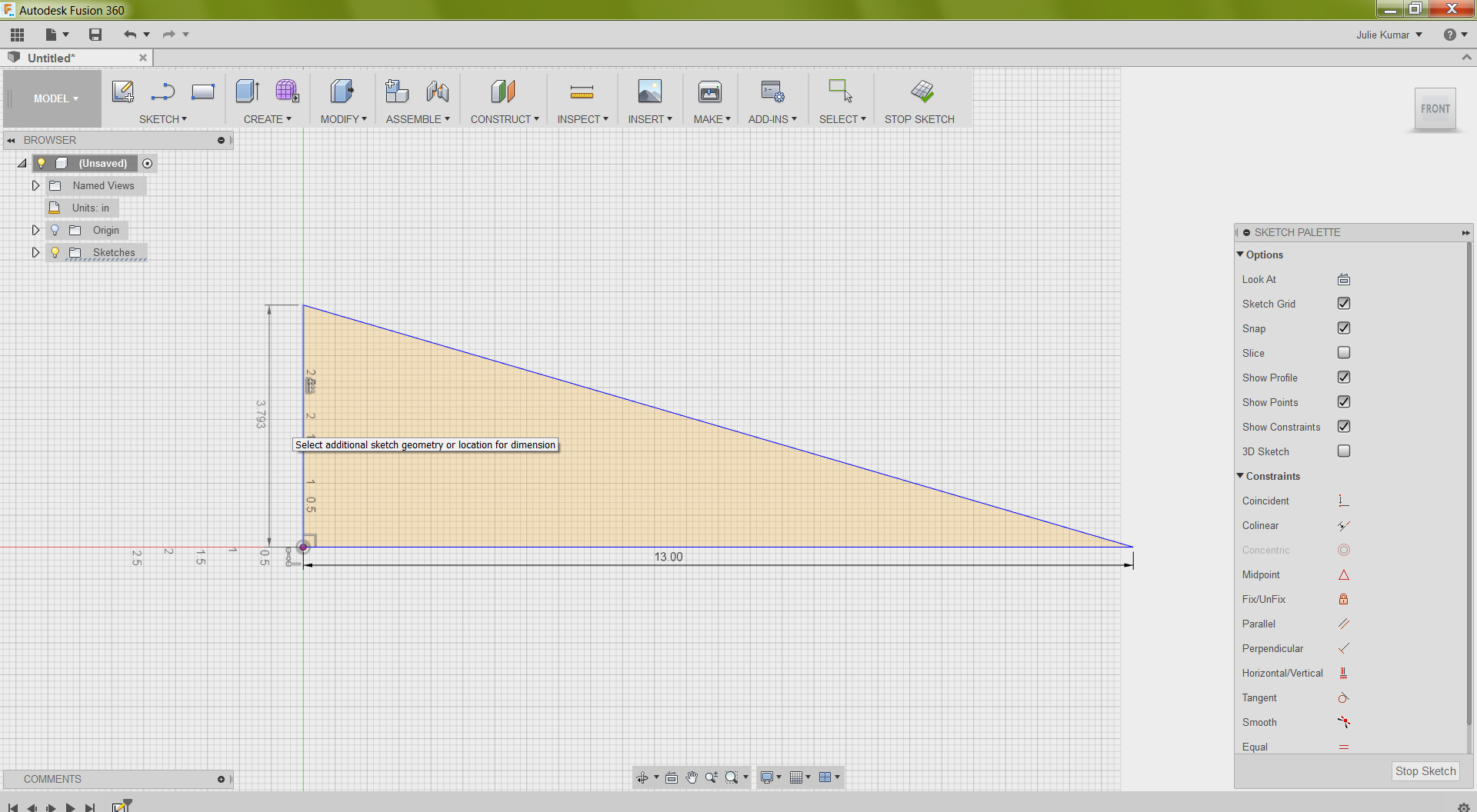Image resolution: width=1477 pixels, height=812 pixels.
Task: Click the COMMENTS panel header
Action: pos(117,779)
